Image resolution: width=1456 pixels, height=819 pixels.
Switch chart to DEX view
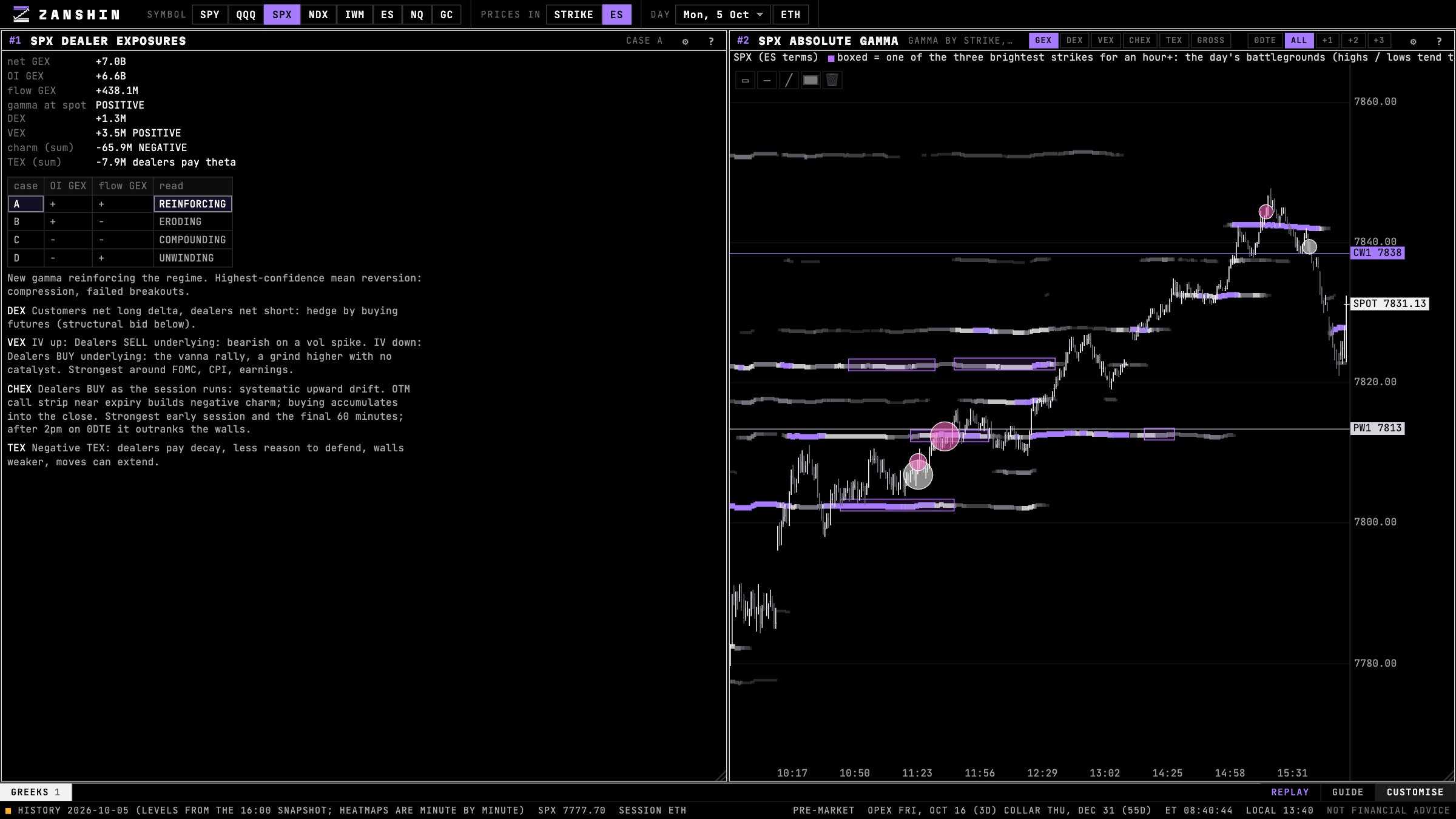click(1074, 41)
